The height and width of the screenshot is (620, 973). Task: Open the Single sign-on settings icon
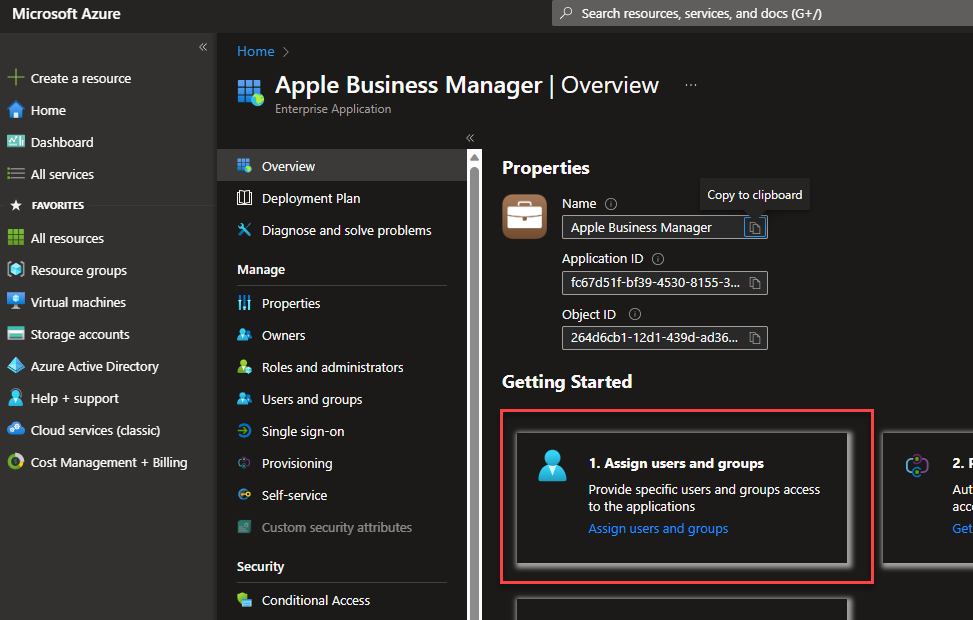click(x=245, y=431)
